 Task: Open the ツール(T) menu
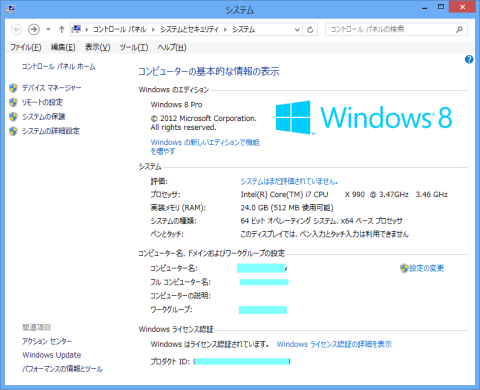click(134, 47)
